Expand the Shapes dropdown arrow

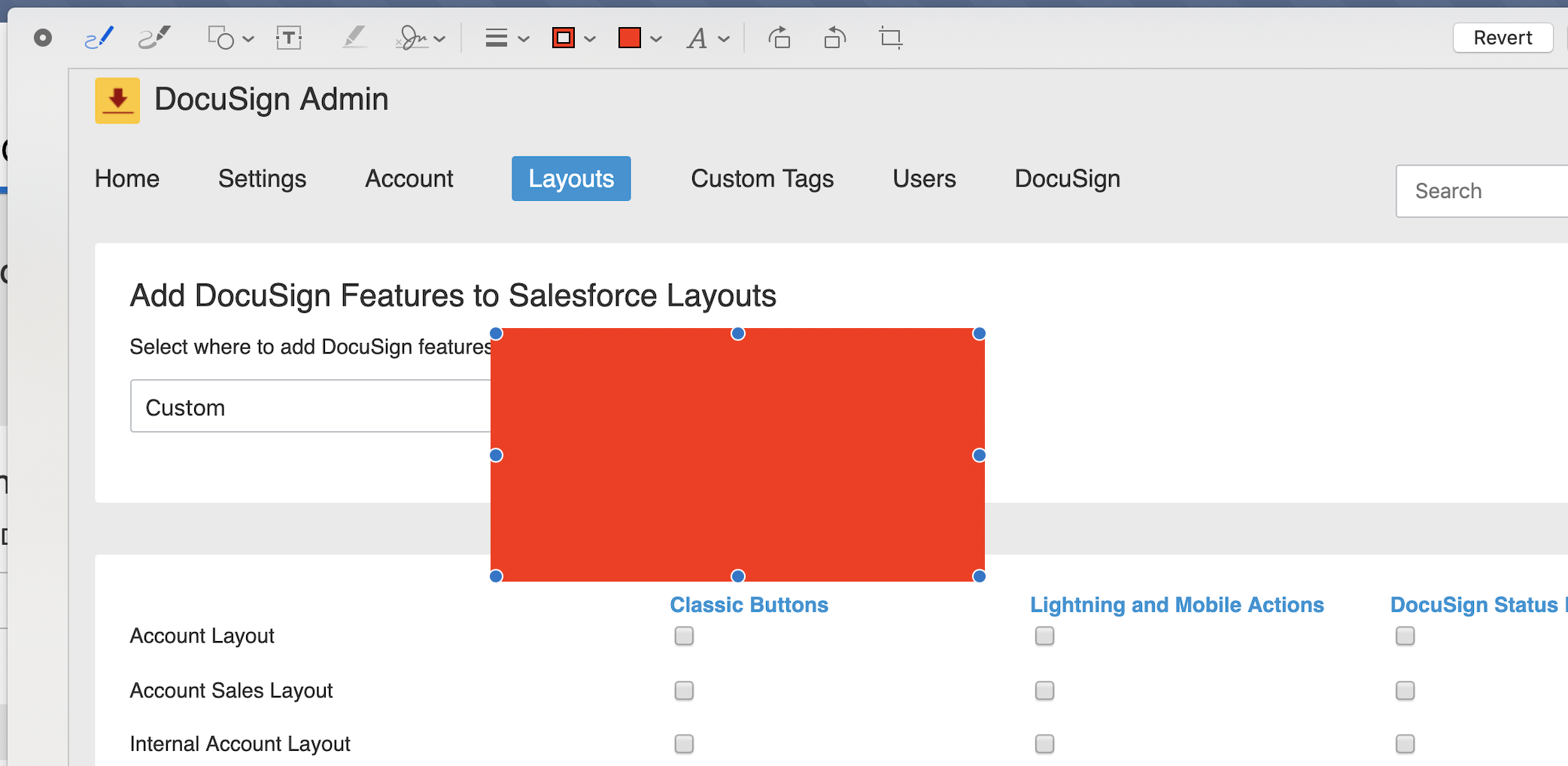tap(248, 39)
